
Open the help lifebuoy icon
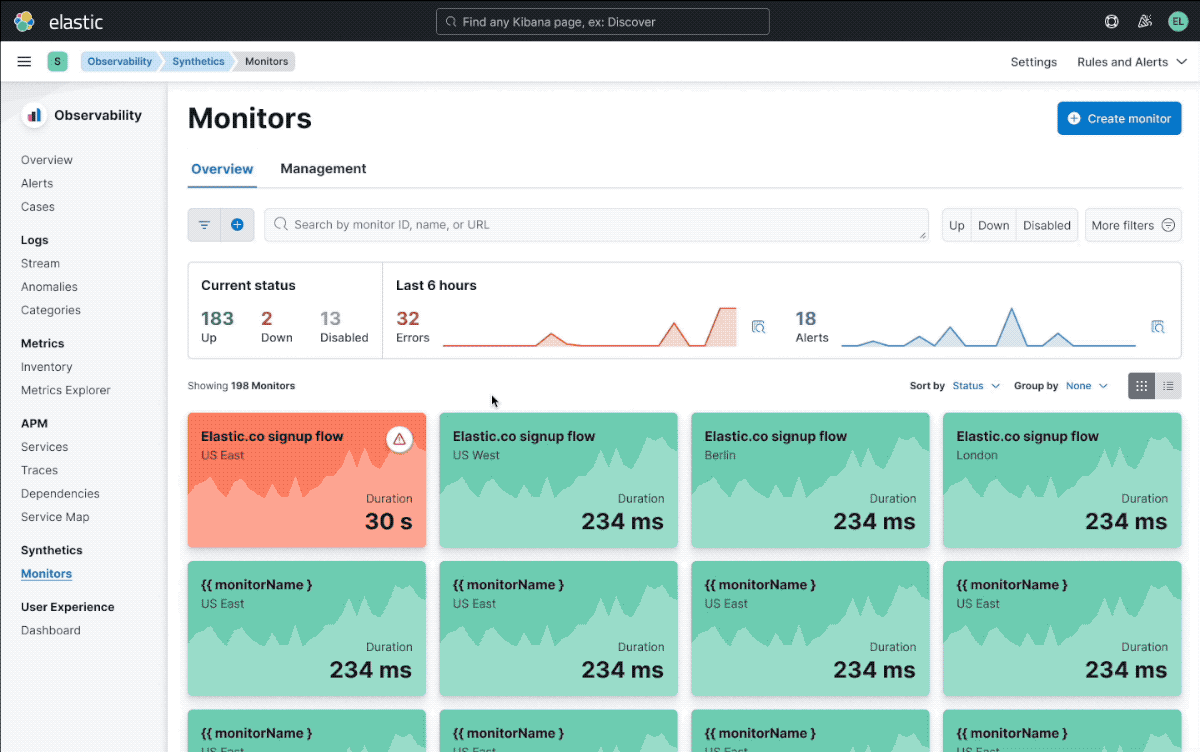point(1111,21)
